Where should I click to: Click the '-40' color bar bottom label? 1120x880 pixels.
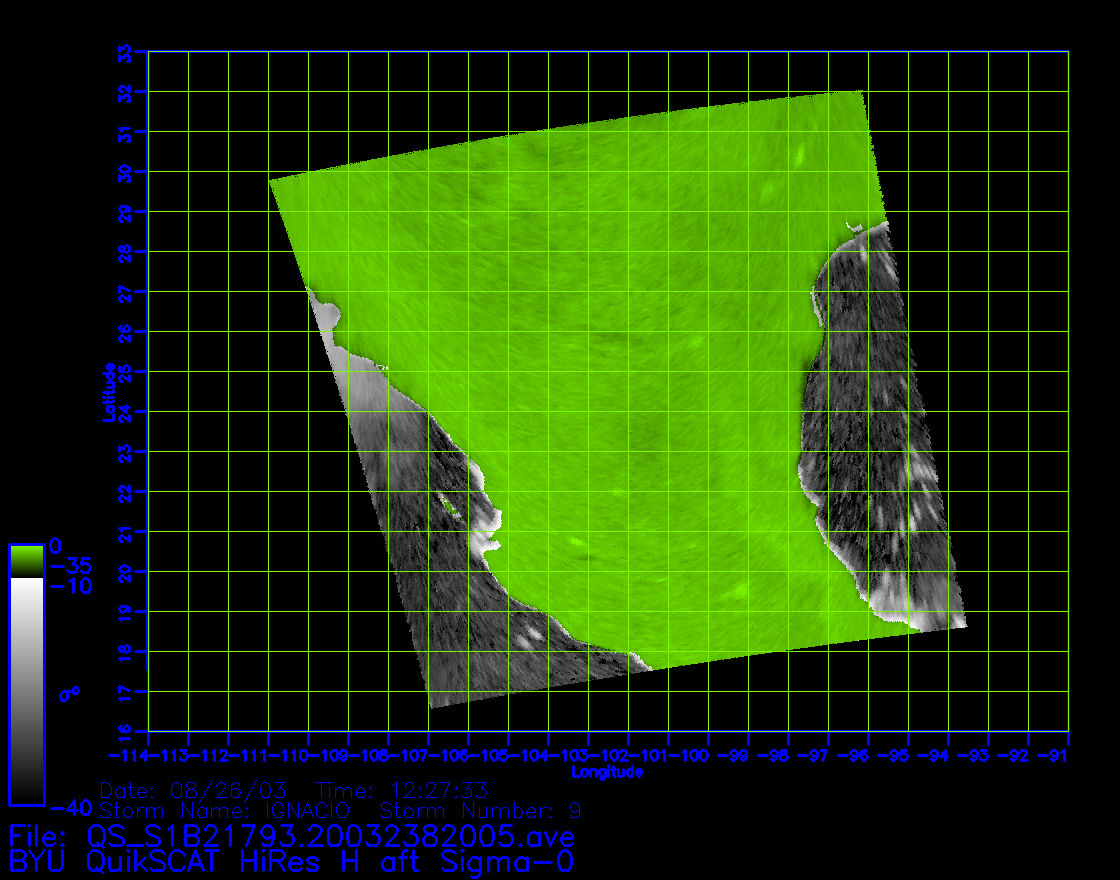[70, 806]
